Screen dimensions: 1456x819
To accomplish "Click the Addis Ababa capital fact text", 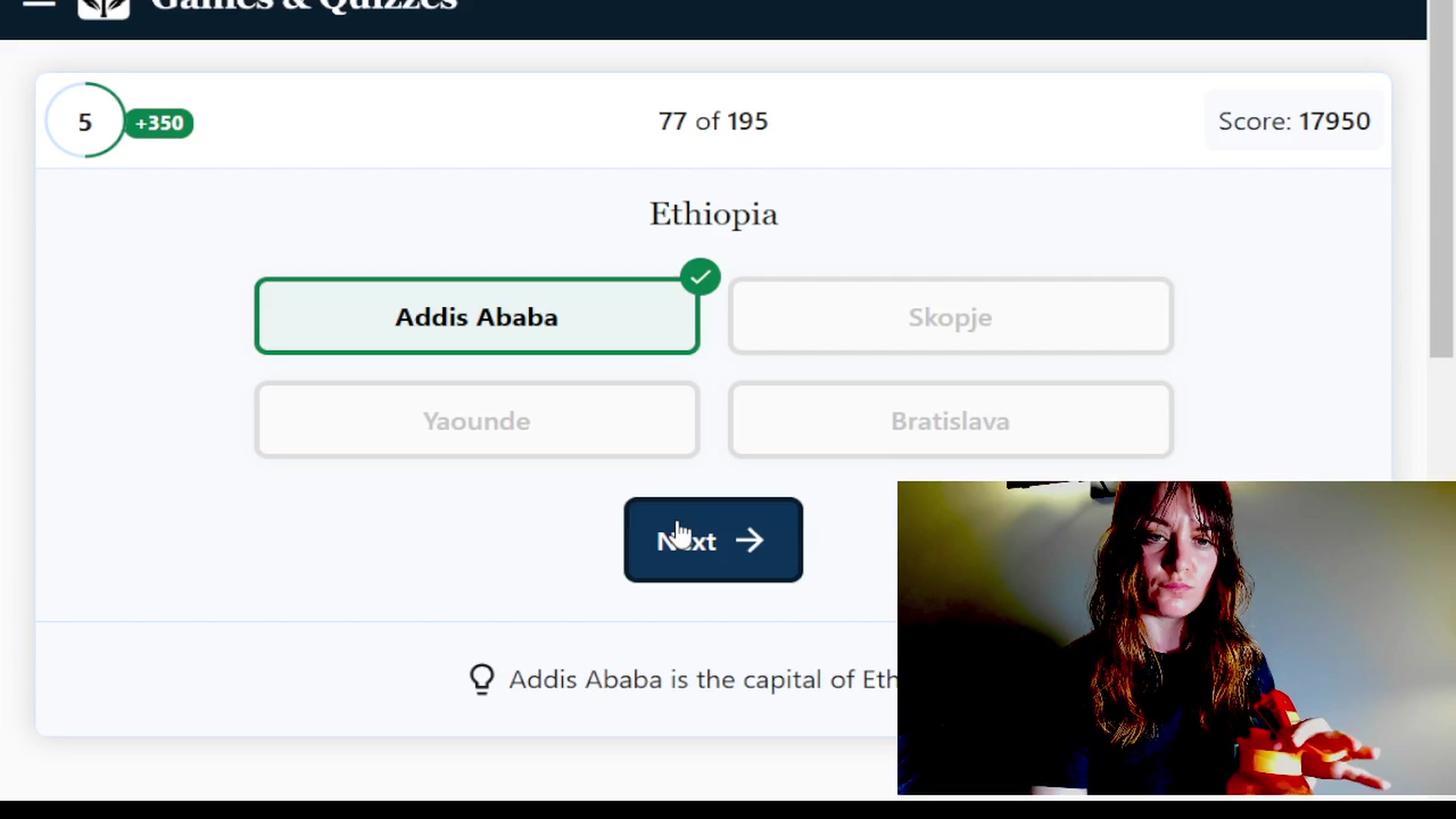I will pos(702,679).
